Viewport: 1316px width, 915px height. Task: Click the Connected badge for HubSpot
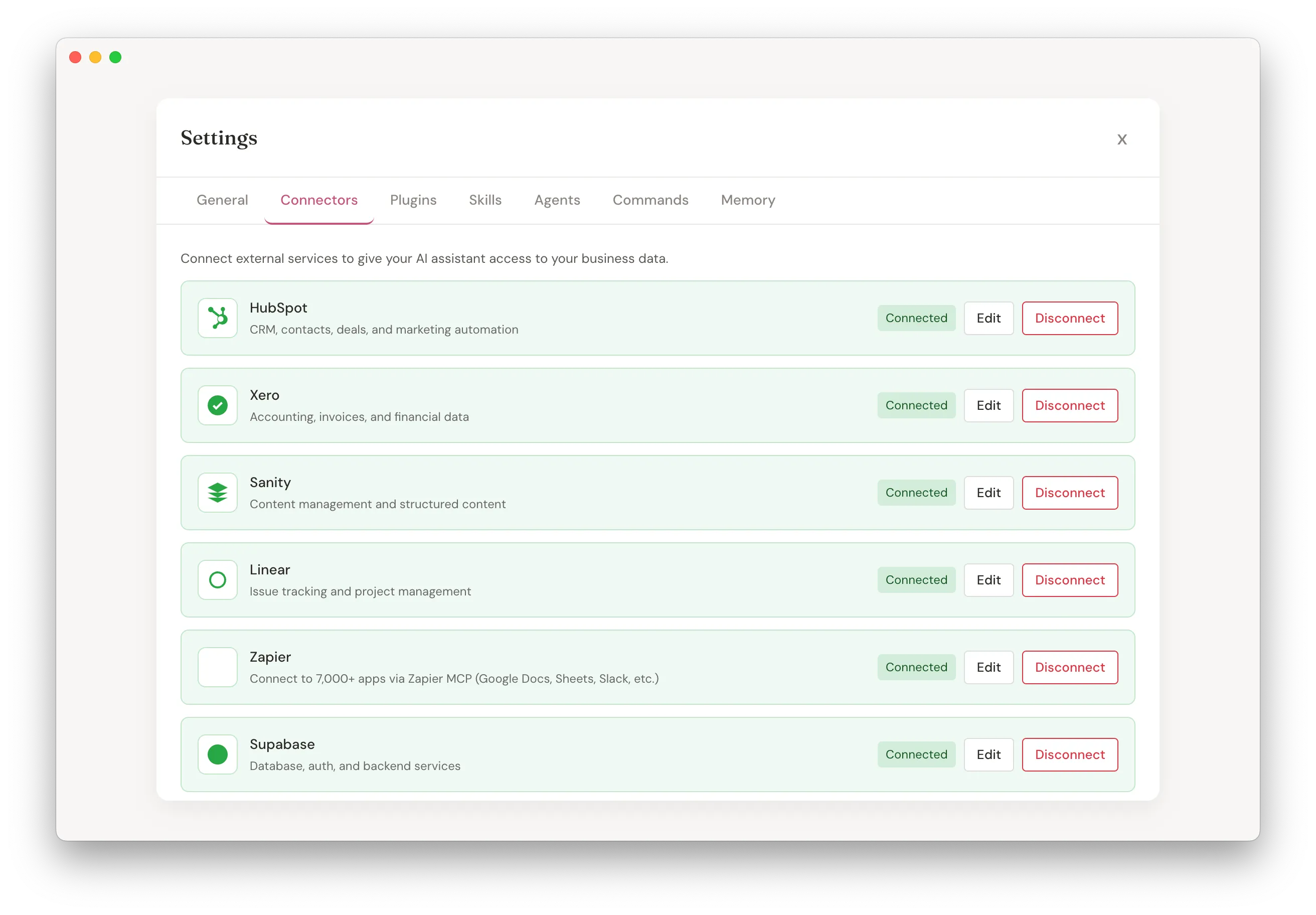point(916,318)
